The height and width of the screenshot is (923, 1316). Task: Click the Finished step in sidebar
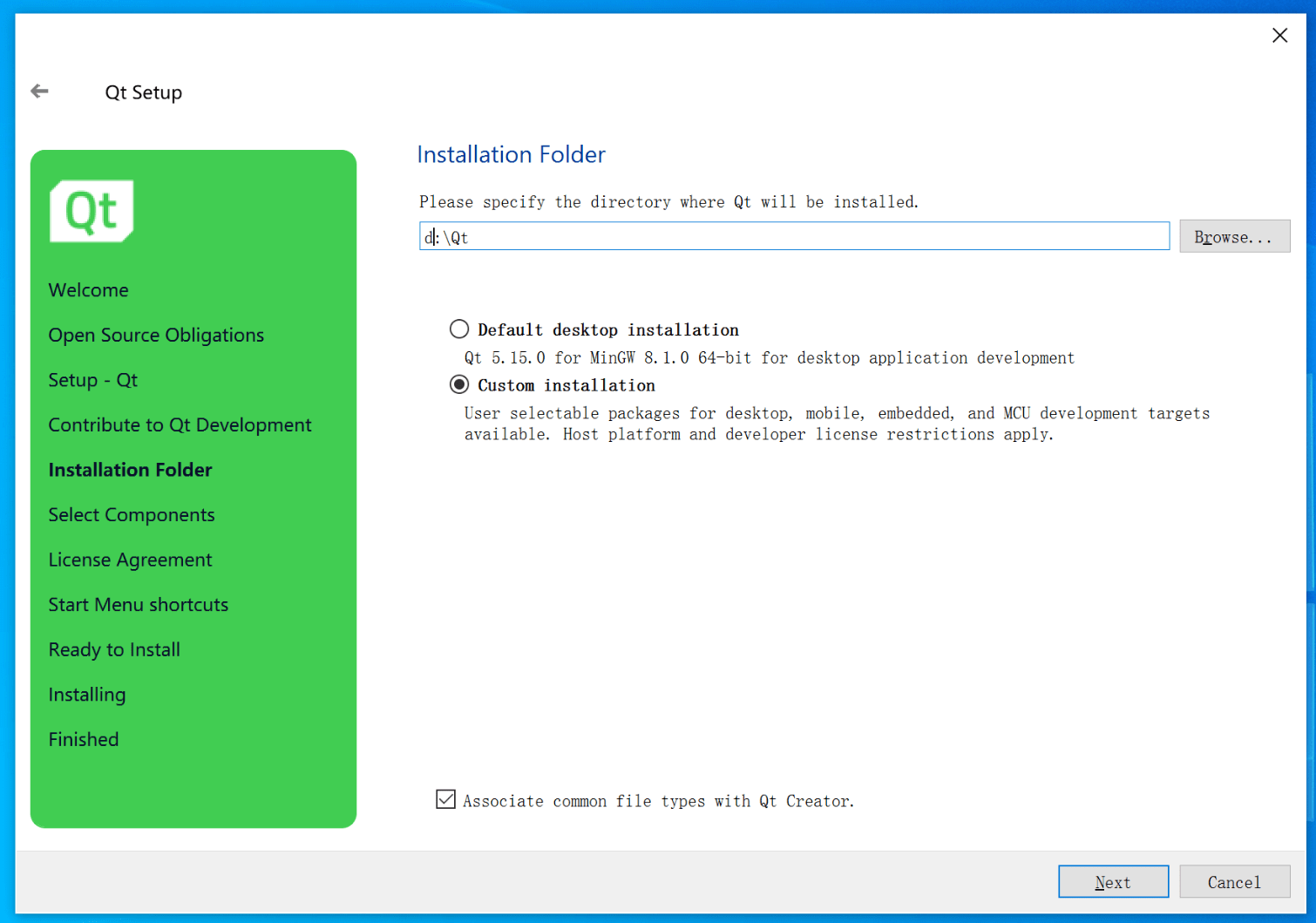pos(84,740)
